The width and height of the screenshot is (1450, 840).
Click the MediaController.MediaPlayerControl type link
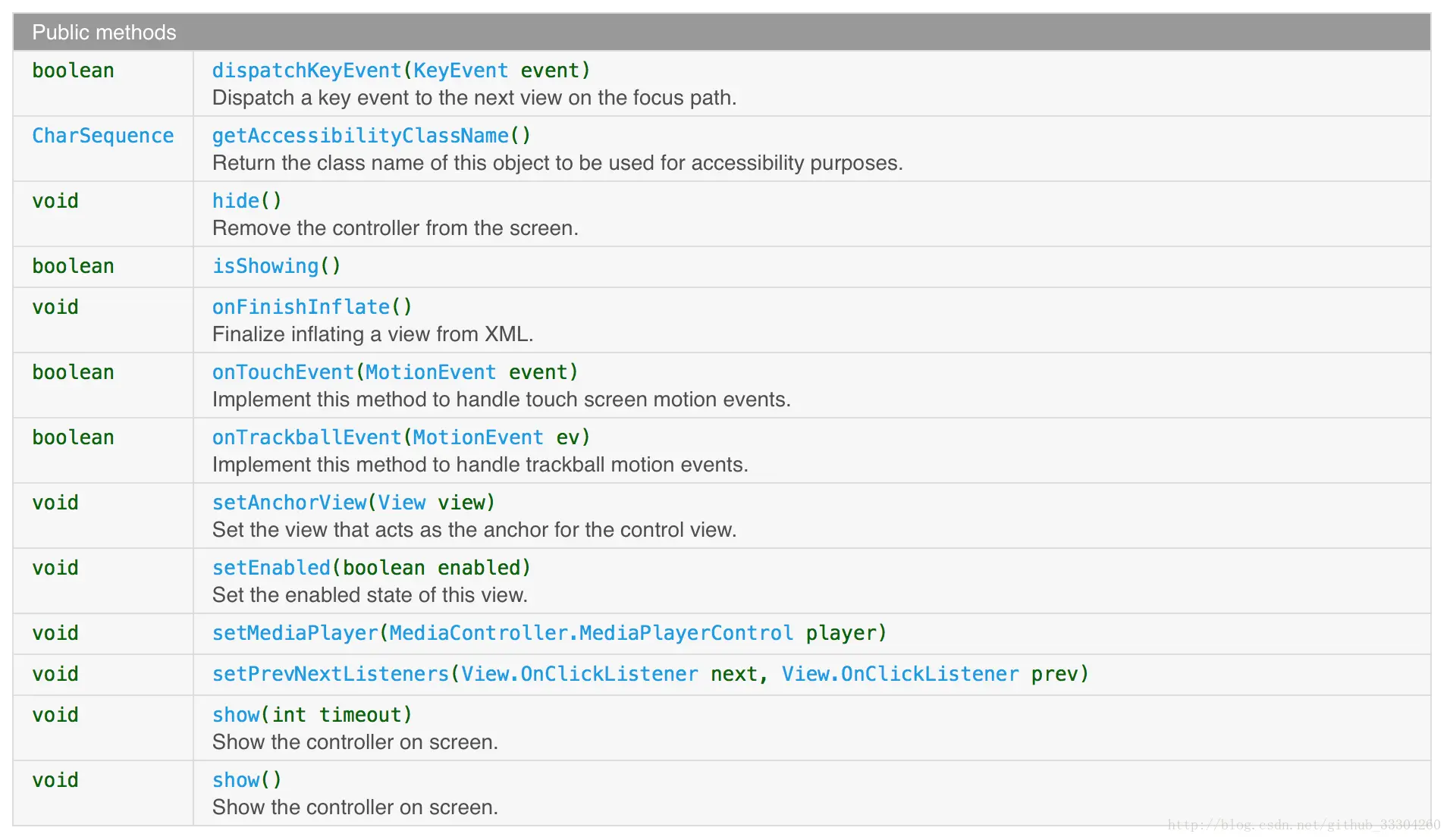tap(591, 633)
